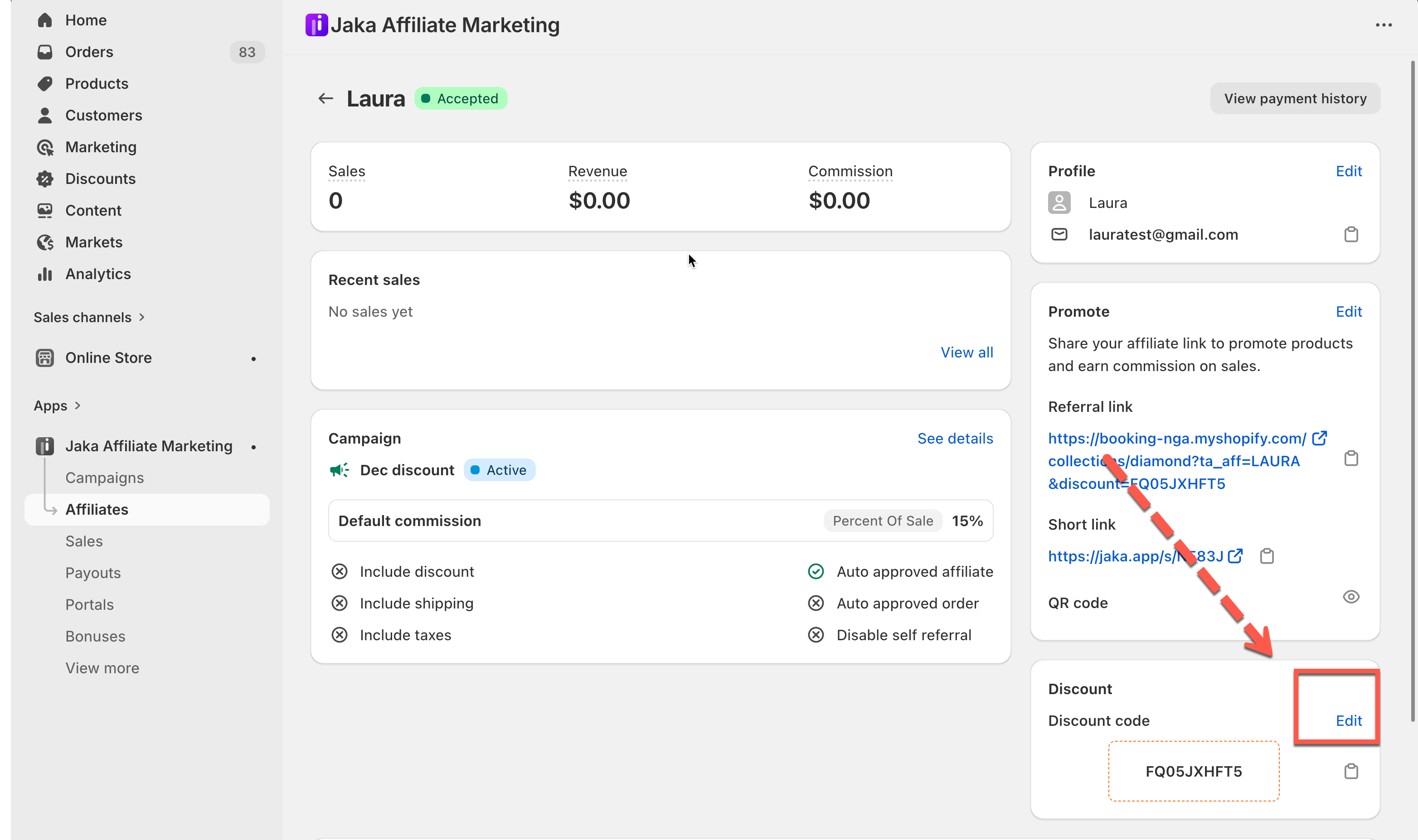This screenshot has width=1418, height=840.
Task: Open Analytics from the sidebar
Action: coord(98,274)
